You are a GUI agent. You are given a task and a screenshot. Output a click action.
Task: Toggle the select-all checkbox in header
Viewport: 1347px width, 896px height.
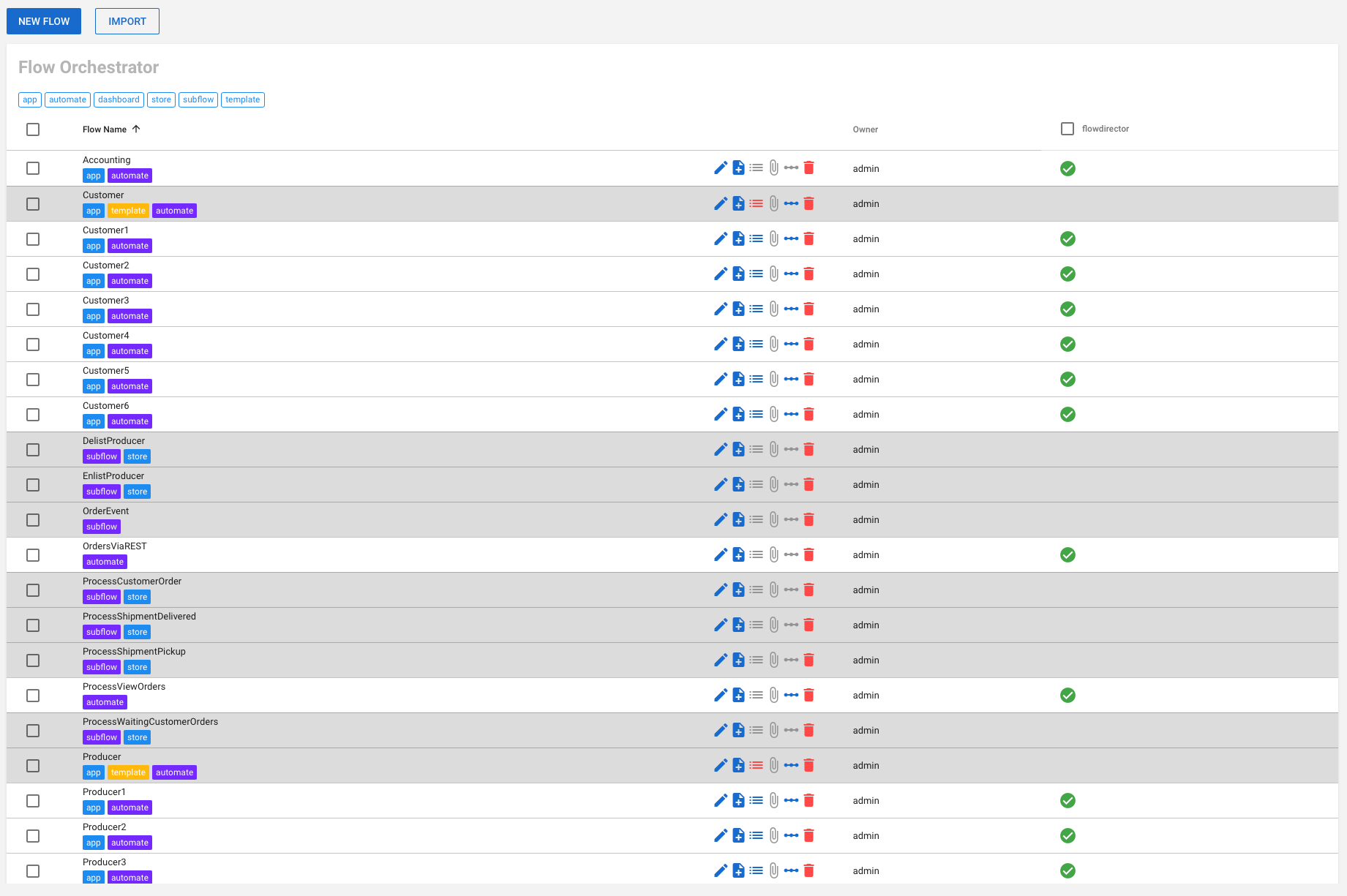point(33,129)
